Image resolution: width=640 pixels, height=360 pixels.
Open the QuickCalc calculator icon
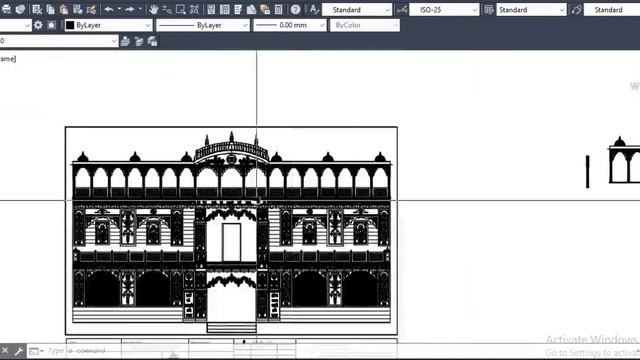click(279, 9)
